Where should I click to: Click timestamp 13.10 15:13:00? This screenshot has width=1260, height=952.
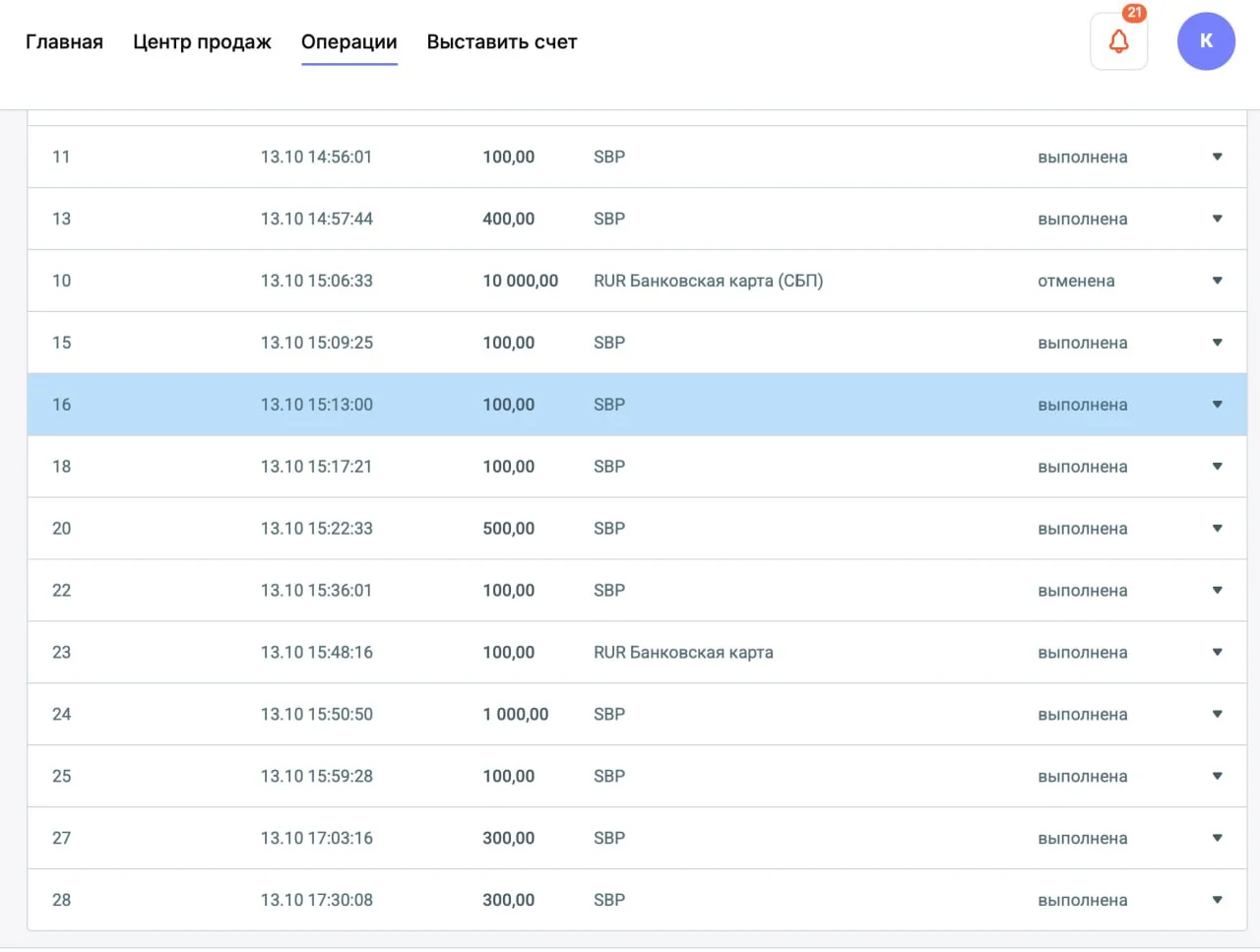click(x=316, y=405)
